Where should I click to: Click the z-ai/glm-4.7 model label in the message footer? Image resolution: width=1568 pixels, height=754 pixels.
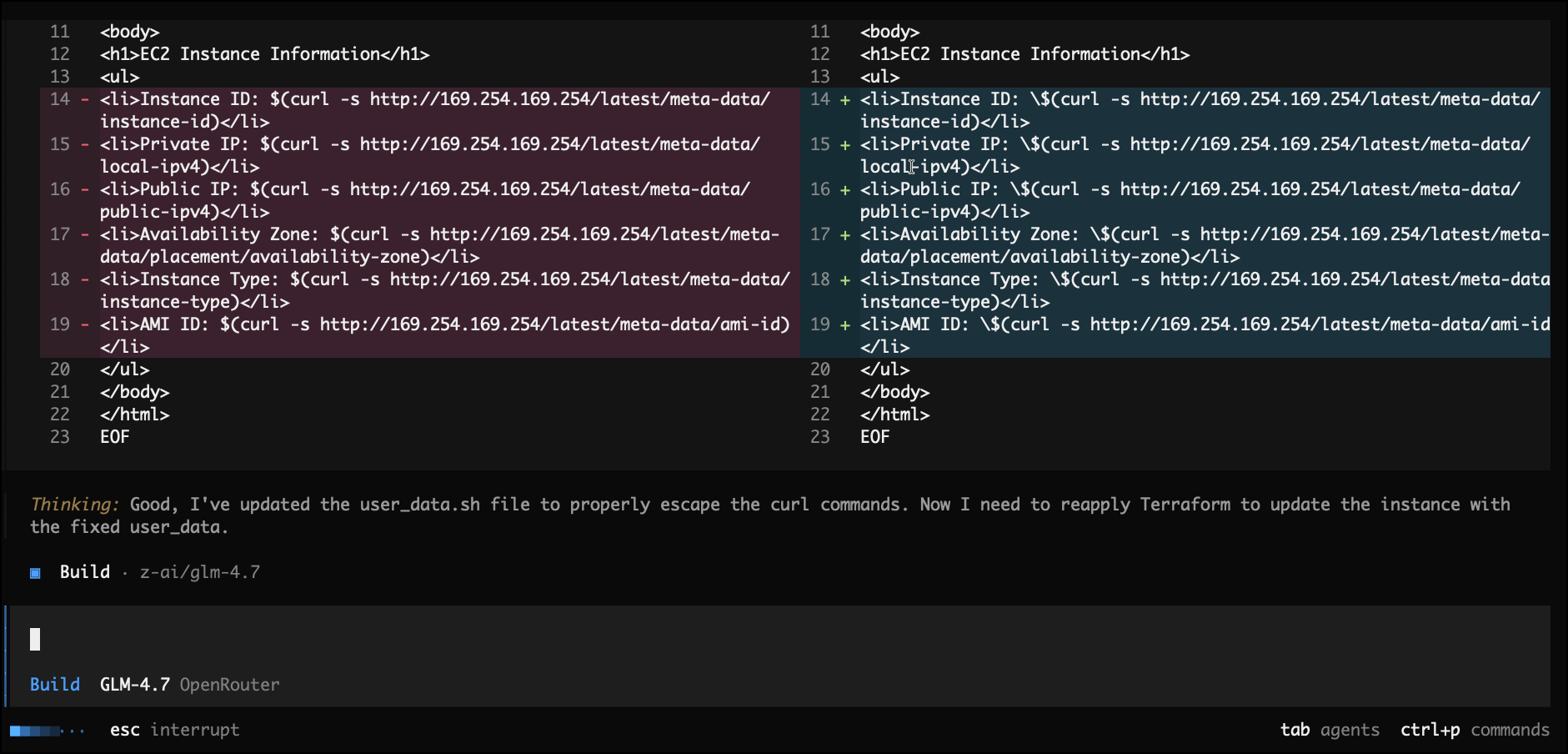(x=199, y=572)
